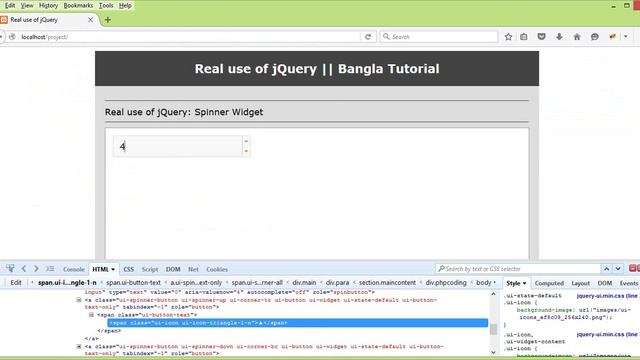Go back in Firebug panel history
640x360 pixels.
(x=24, y=269)
